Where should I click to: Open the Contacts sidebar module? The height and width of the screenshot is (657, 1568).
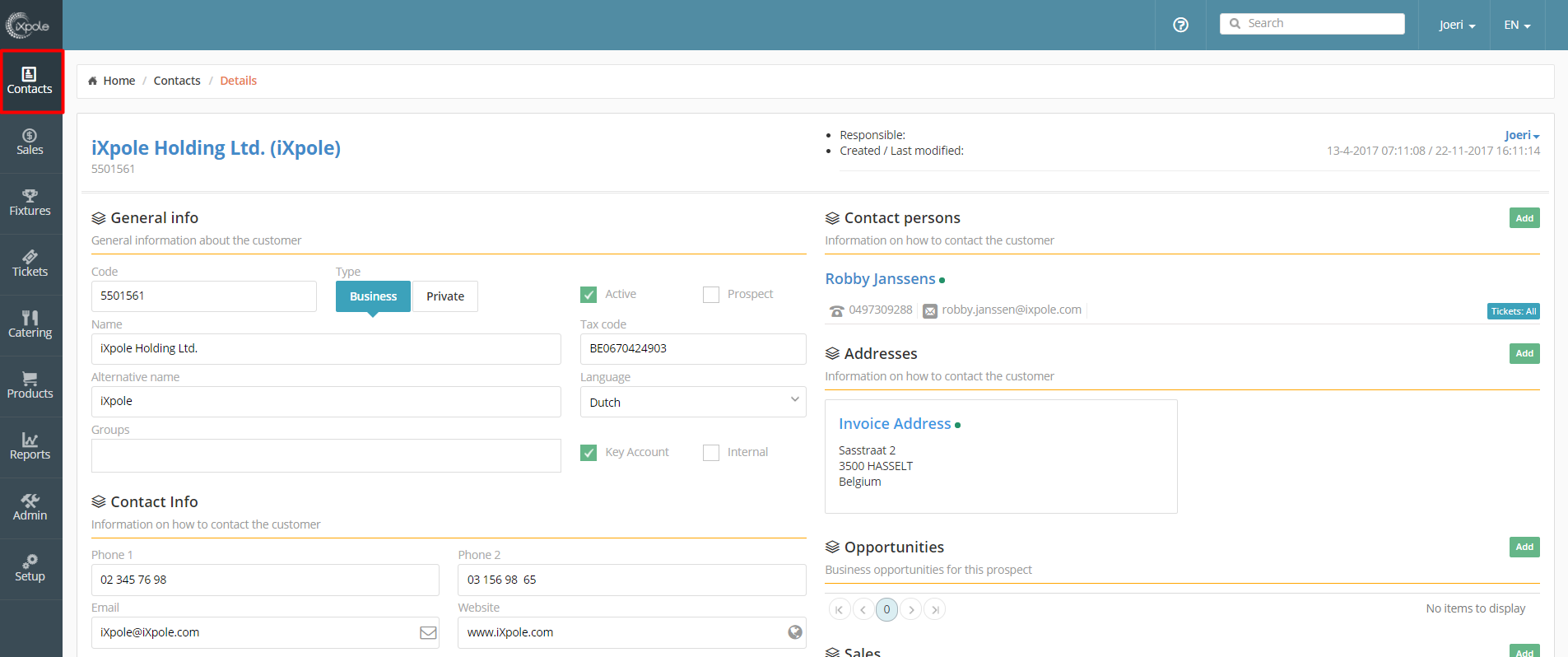click(30, 82)
